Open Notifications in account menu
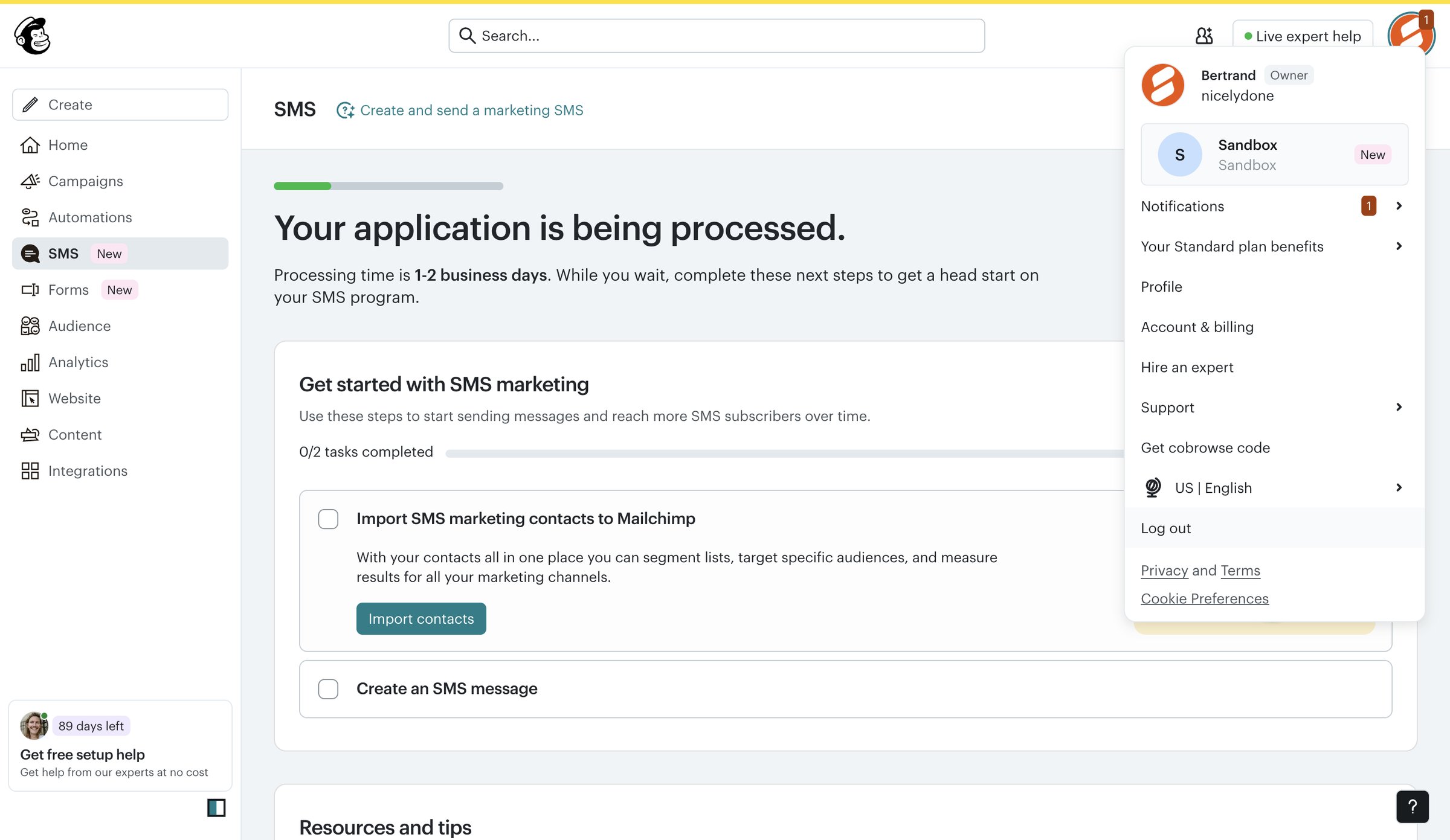This screenshot has width=1450, height=840. click(1274, 206)
